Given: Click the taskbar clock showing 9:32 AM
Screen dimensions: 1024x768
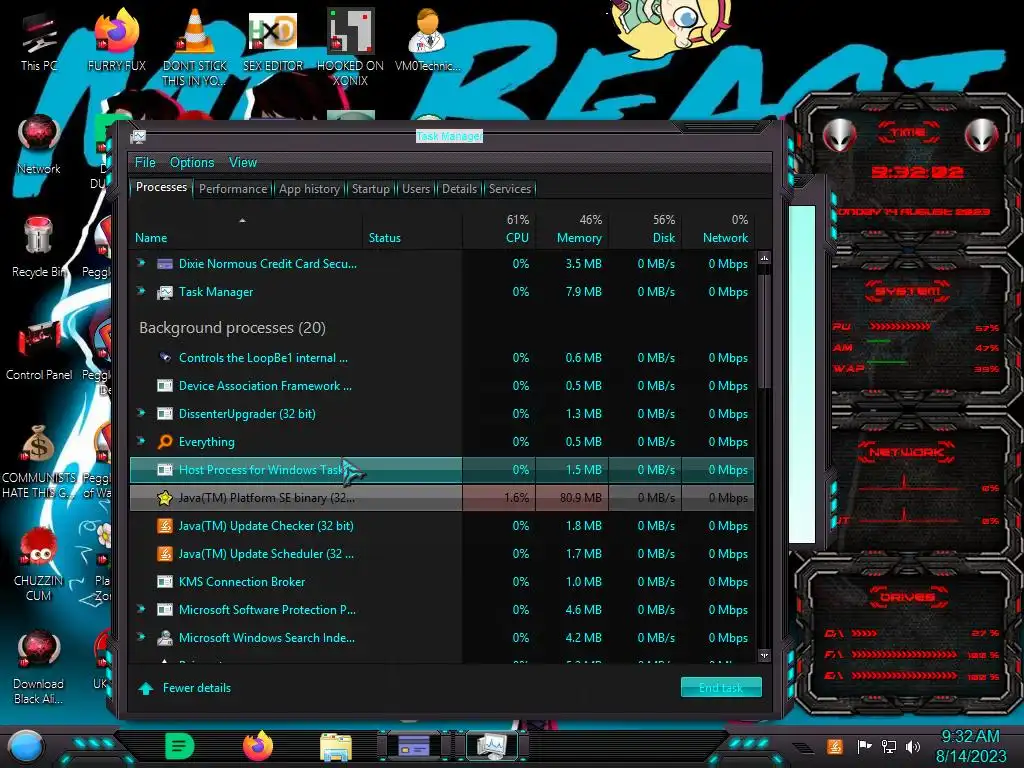Looking at the screenshot, I should click(970, 736).
